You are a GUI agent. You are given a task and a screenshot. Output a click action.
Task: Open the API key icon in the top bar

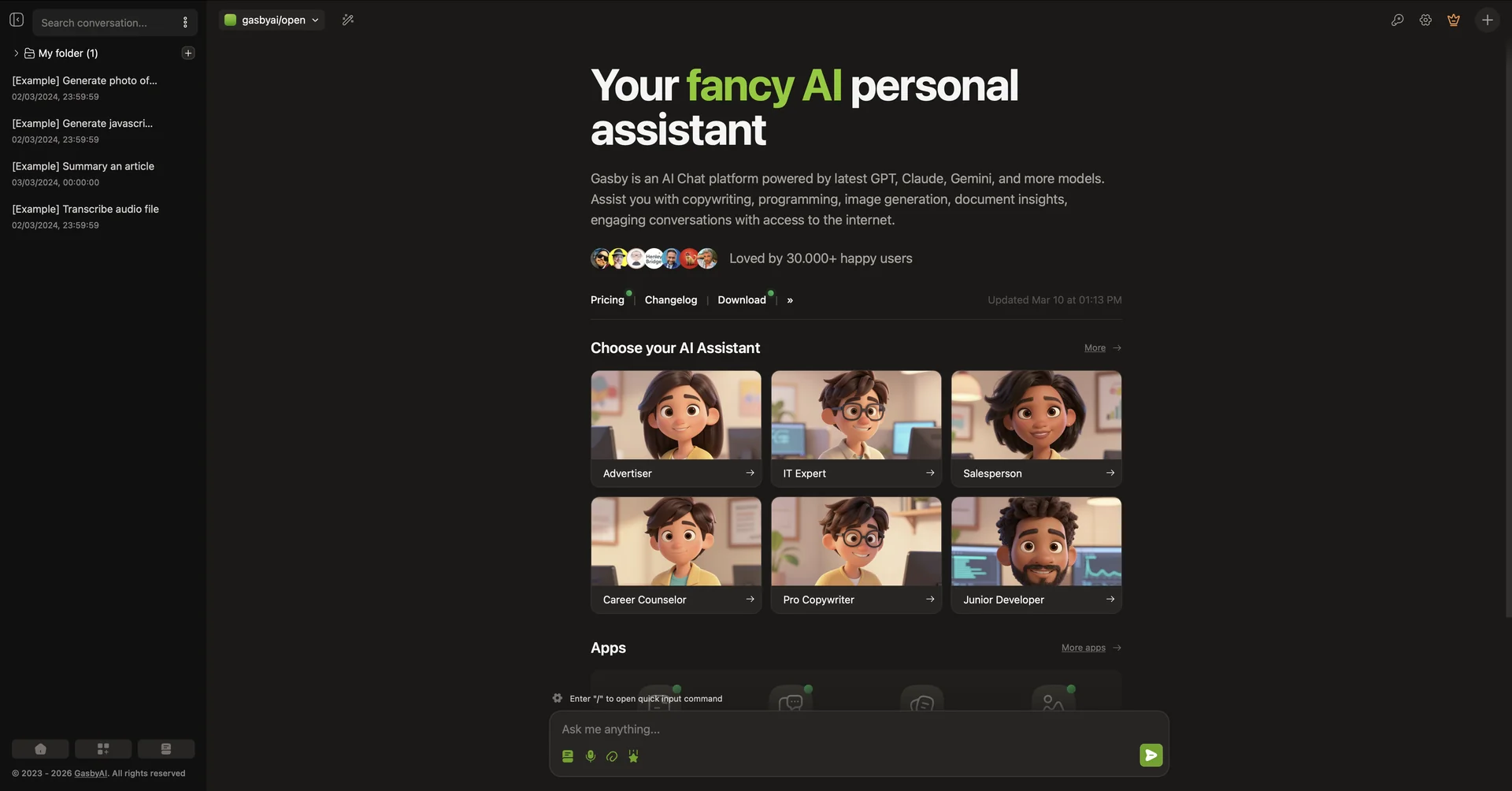(1397, 20)
